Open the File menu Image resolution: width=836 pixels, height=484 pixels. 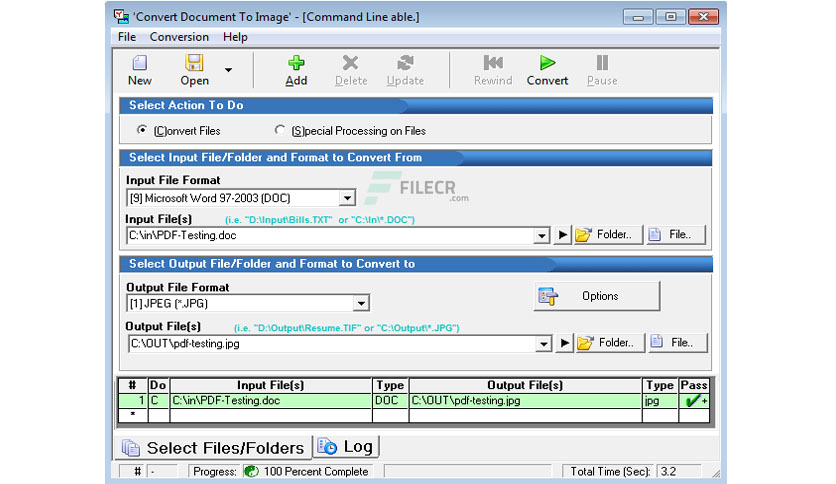click(x=127, y=37)
